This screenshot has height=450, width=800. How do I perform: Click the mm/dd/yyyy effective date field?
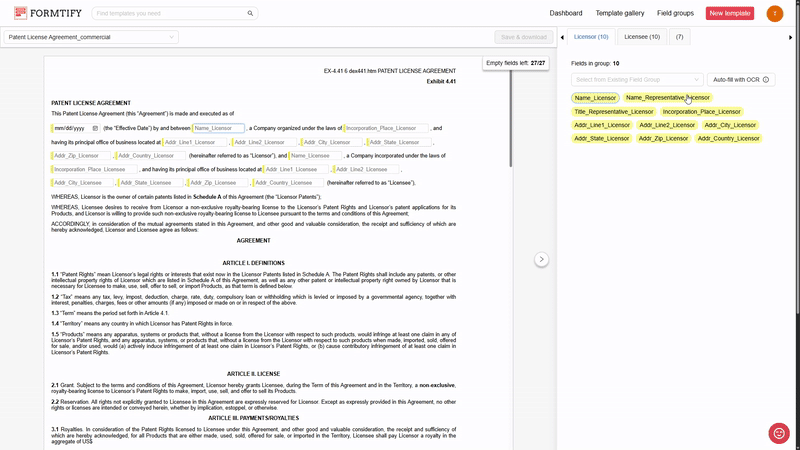[x=76, y=129]
